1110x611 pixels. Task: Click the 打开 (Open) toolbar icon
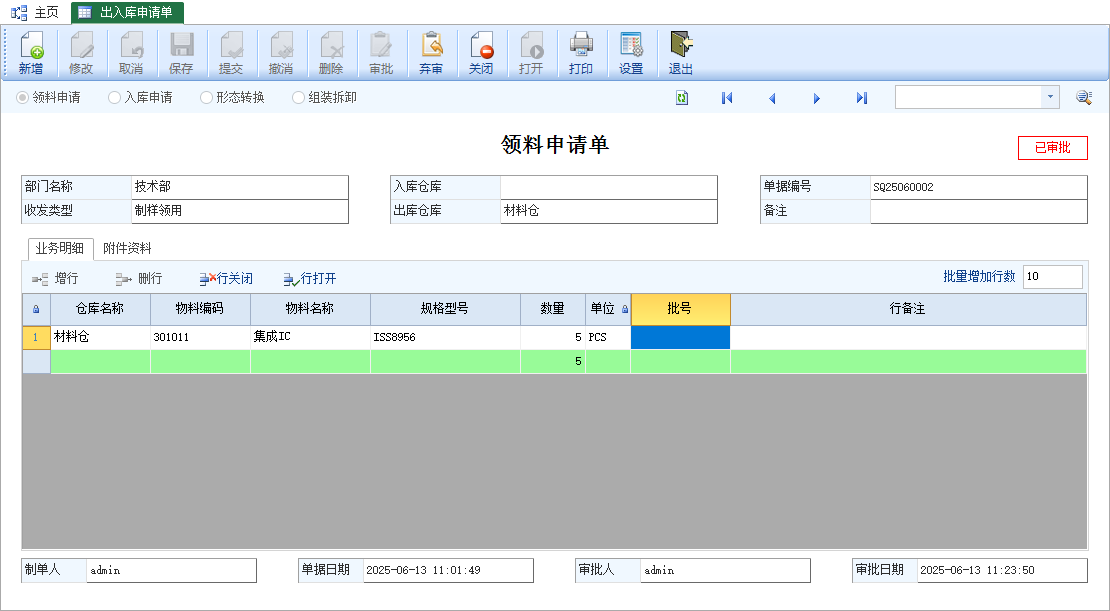[531, 53]
